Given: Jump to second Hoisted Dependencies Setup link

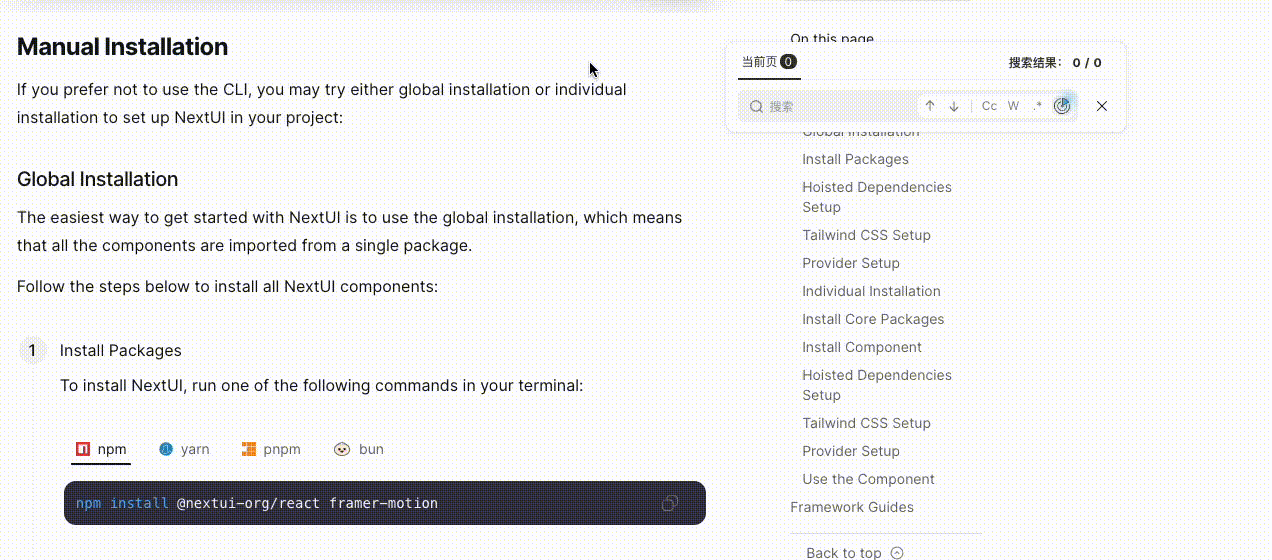Looking at the screenshot, I should tap(877, 385).
